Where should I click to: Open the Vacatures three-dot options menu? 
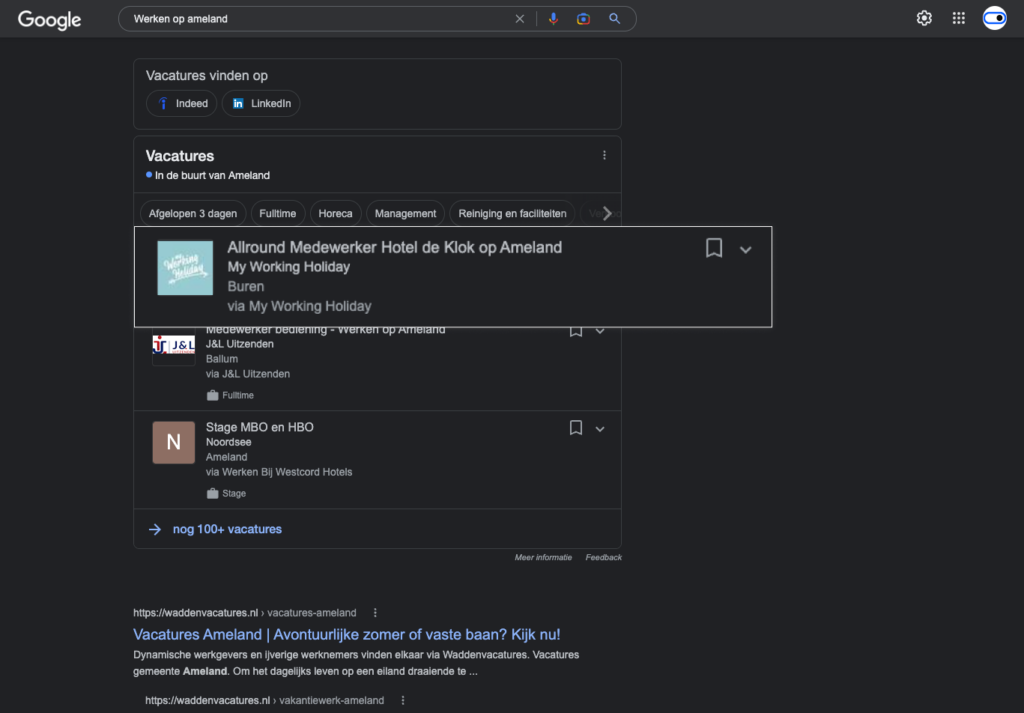click(x=604, y=155)
